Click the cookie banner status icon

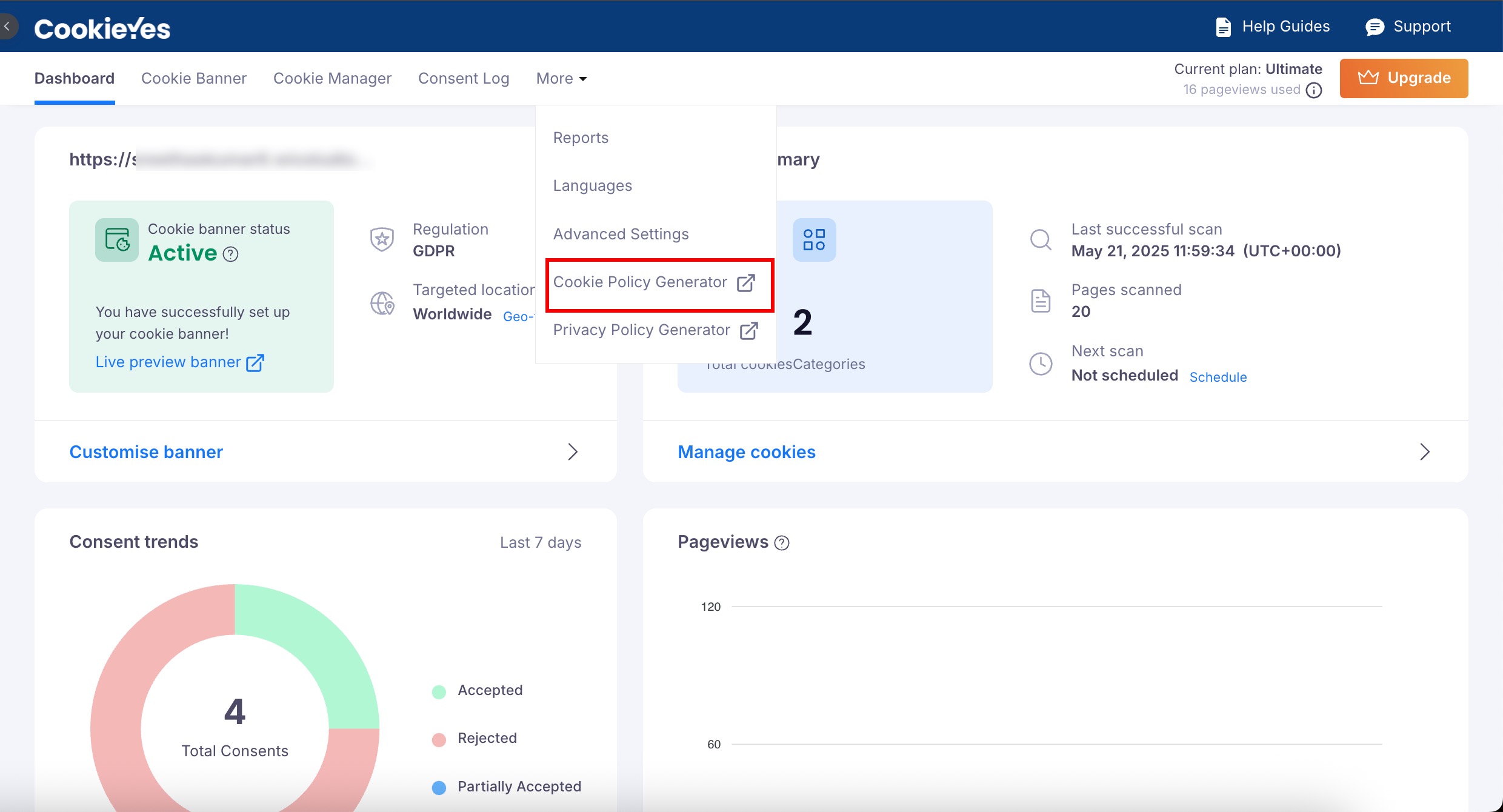(x=117, y=240)
